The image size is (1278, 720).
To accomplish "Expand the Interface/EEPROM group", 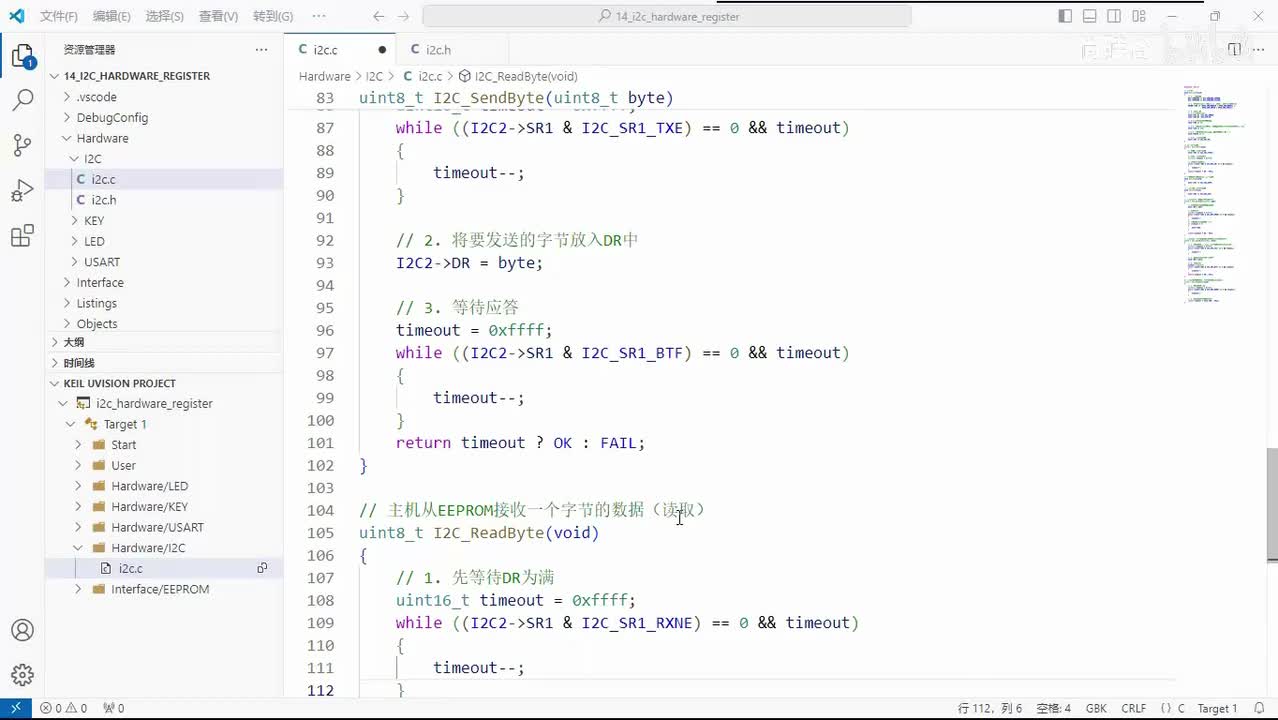I will coord(160,589).
